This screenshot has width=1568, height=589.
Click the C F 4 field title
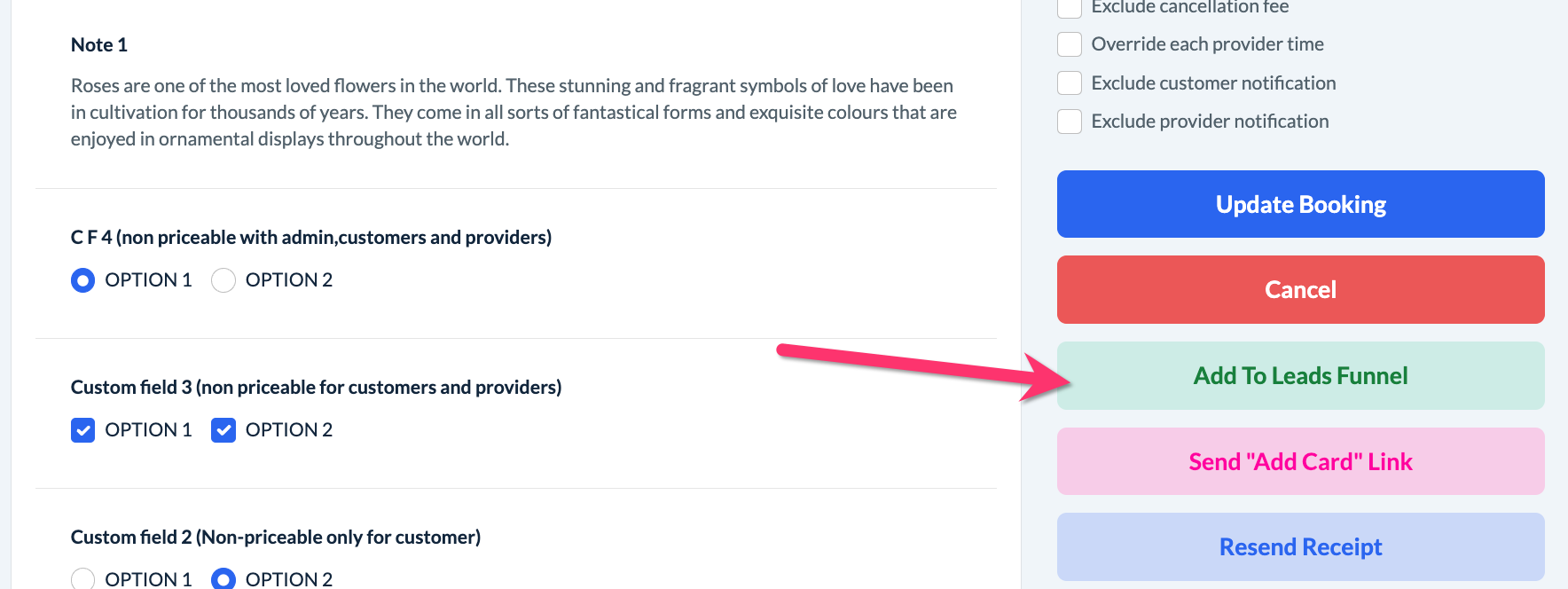click(311, 238)
